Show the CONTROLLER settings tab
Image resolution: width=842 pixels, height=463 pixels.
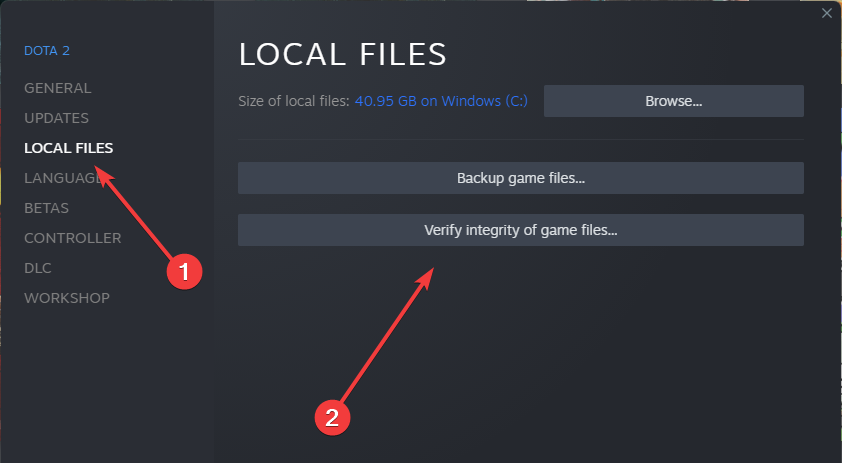(73, 238)
